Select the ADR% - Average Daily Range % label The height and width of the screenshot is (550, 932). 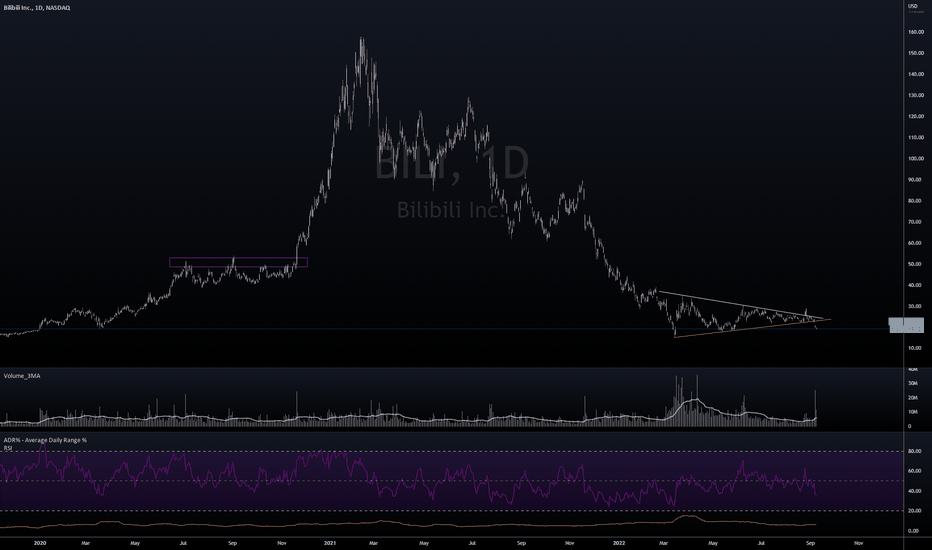pyautogui.click(x=45, y=440)
